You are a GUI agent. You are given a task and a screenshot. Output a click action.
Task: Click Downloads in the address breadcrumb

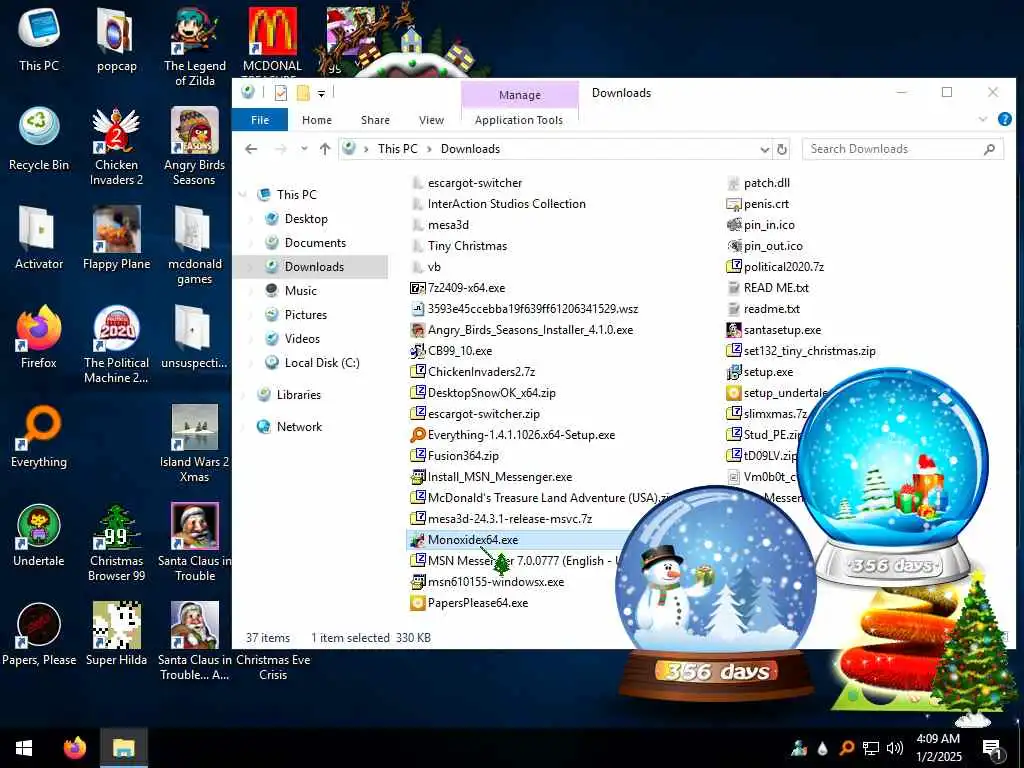point(470,149)
